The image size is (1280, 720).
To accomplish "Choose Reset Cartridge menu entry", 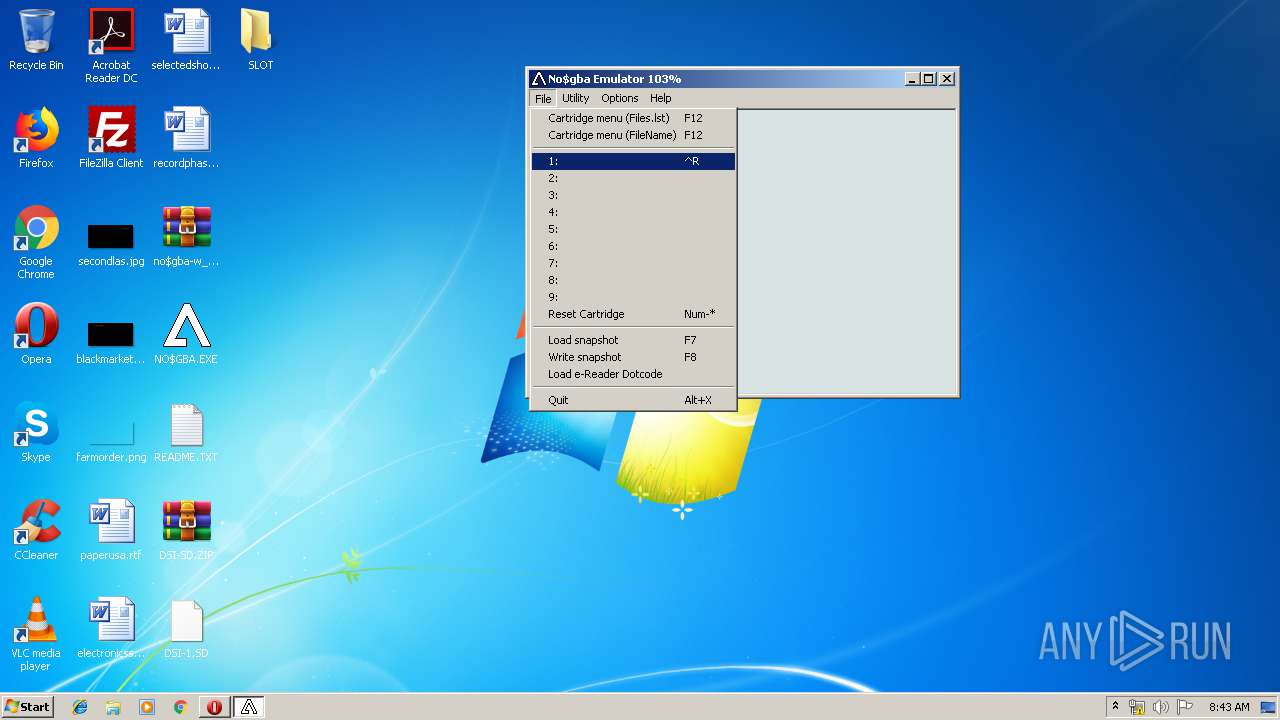I will point(633,314).
